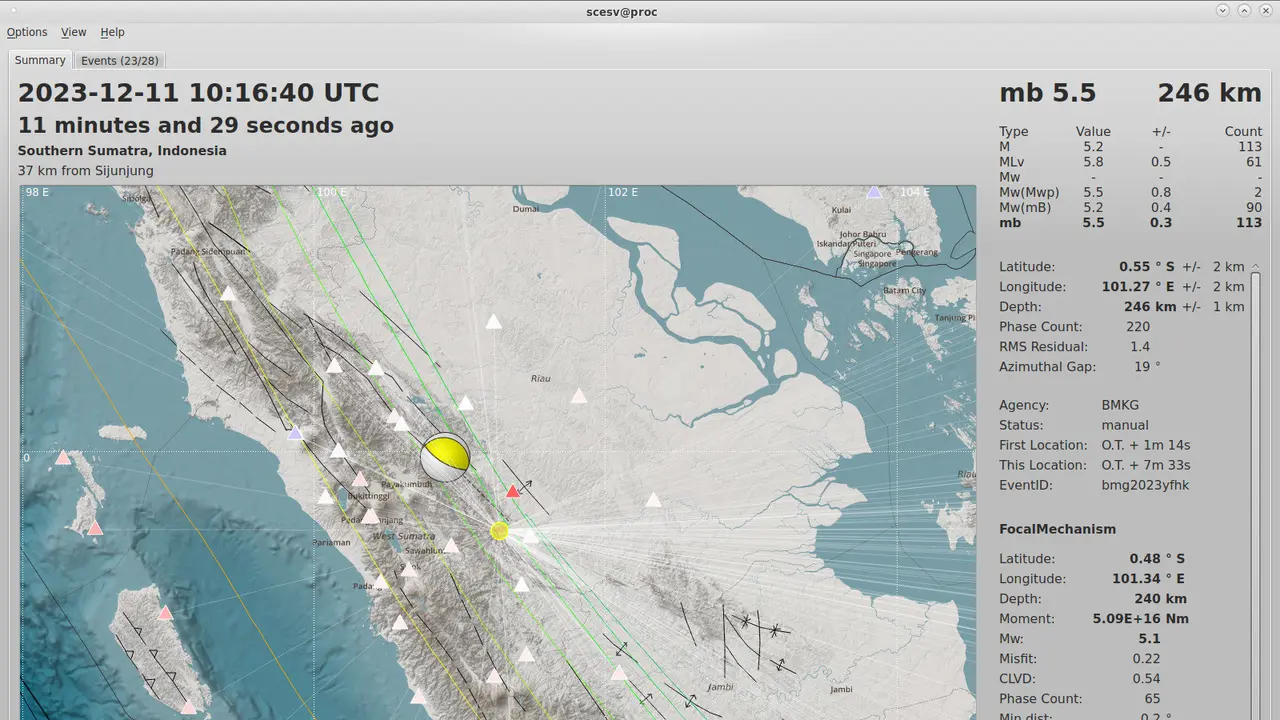1280x720 pixels.
Task: Select the red station triangle on Siberut island
Action: [x=166, y=613]
